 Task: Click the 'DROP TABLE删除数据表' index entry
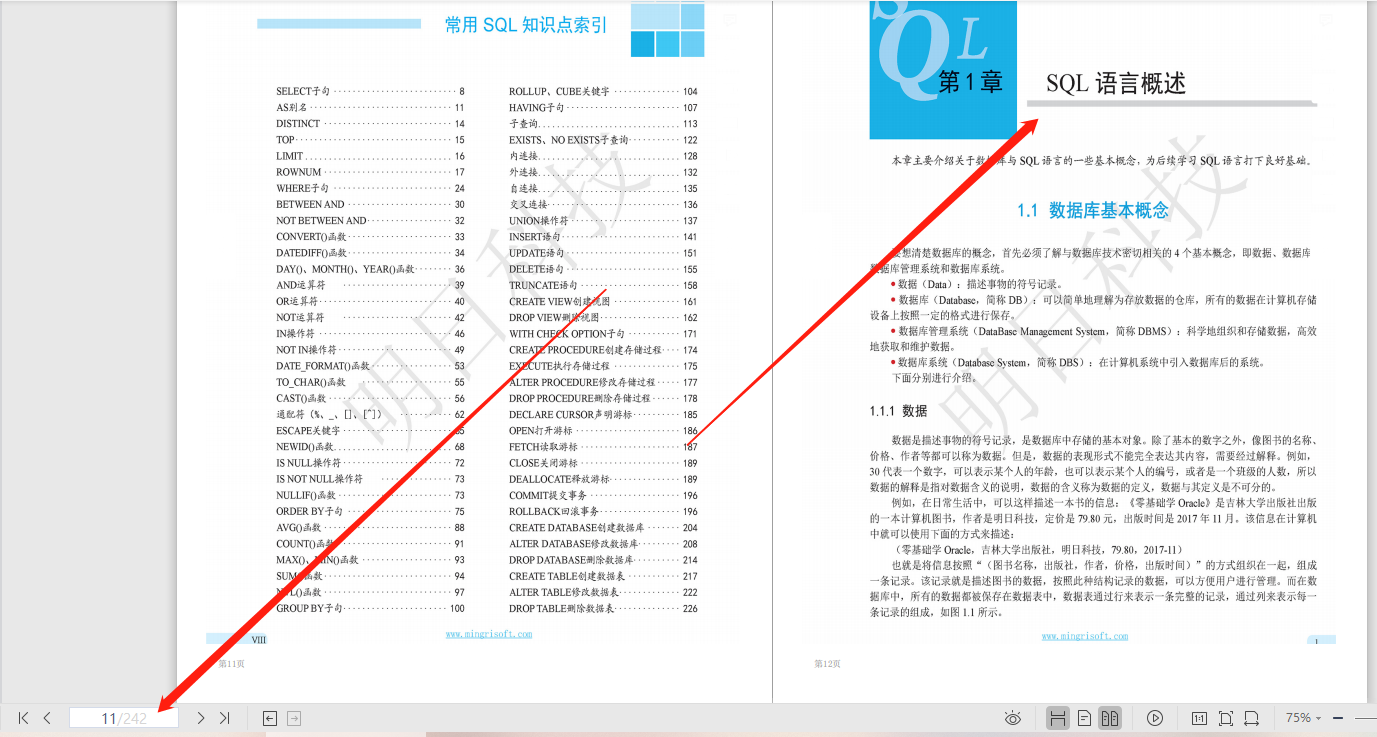(603, 608)
